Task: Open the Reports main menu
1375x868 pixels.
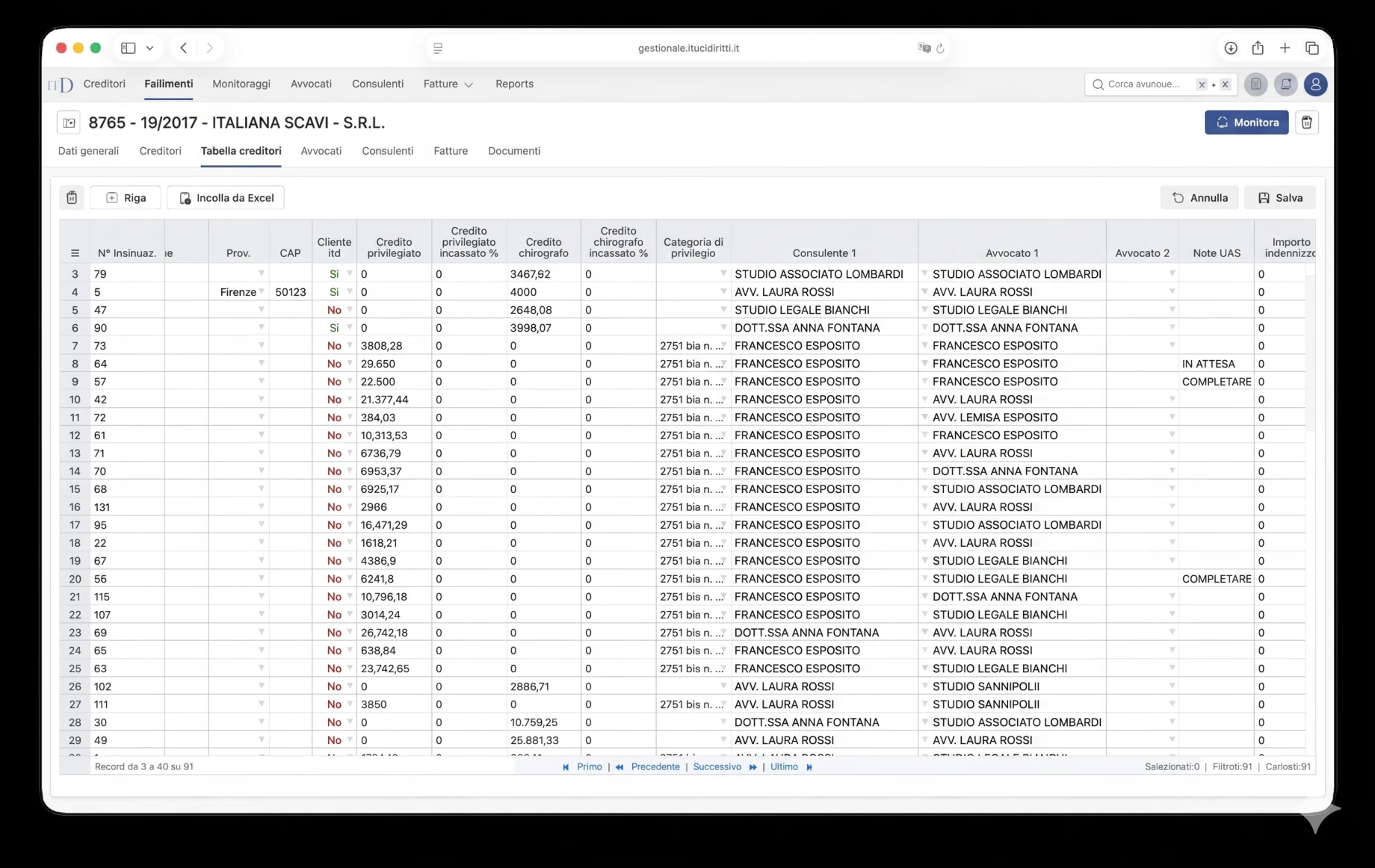Action: (514, 84)
